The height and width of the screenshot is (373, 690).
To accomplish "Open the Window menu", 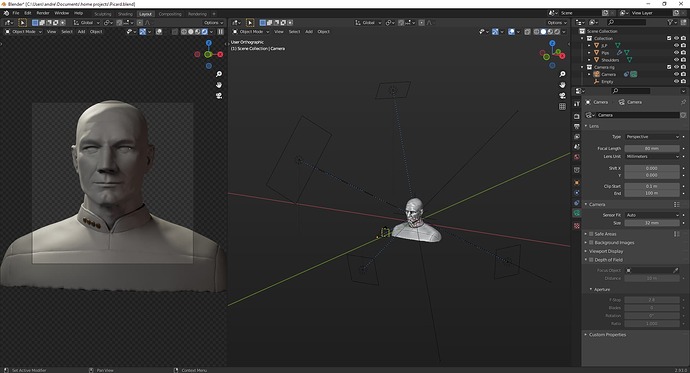I will (62, 13).
